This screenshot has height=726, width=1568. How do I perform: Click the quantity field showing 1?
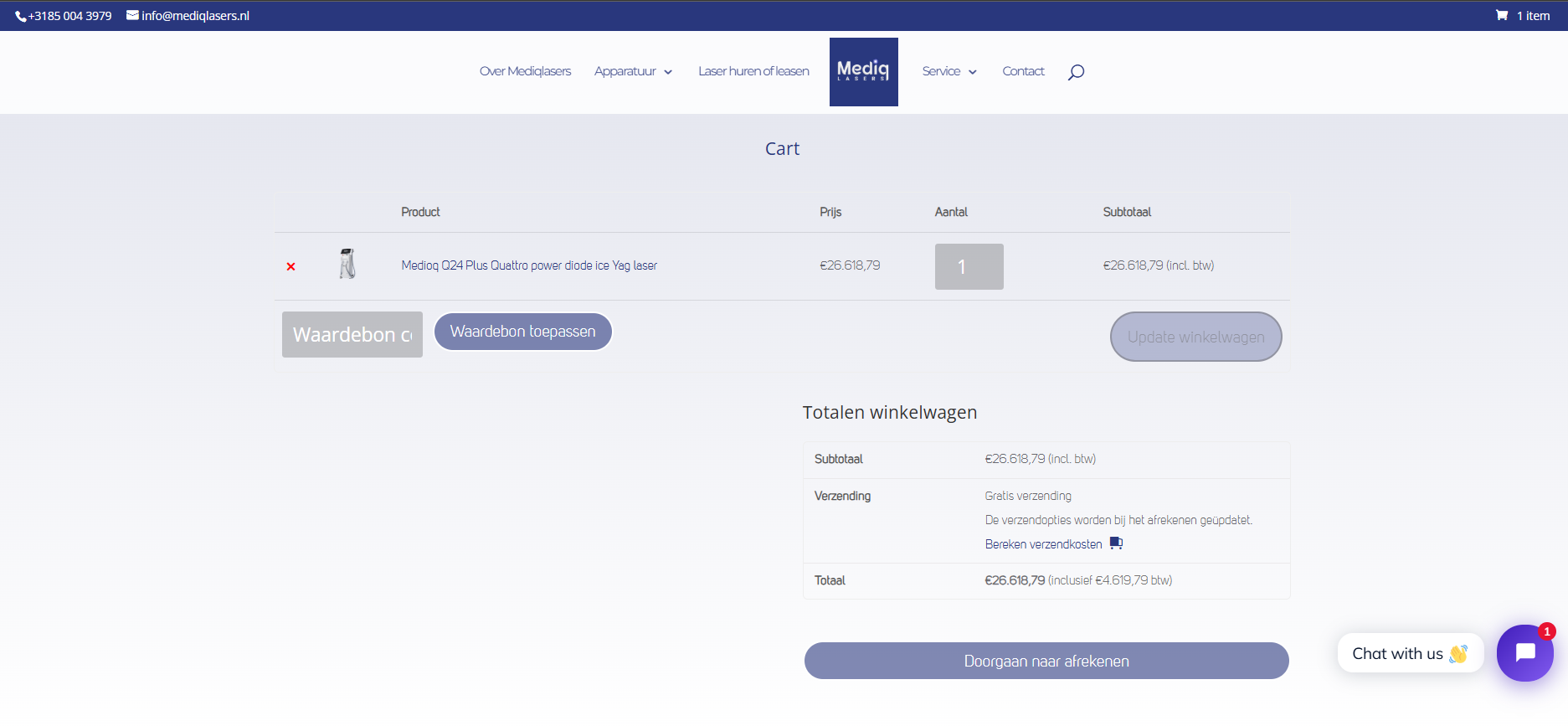click(x=969, y=266)
